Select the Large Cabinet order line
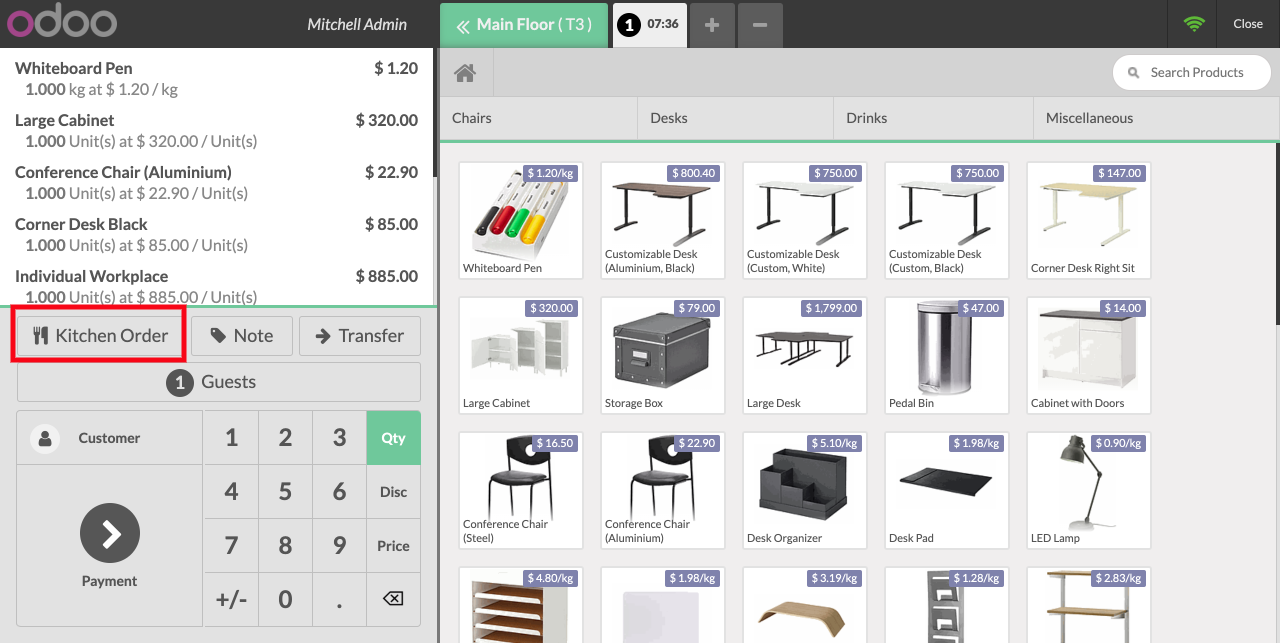Viewport: 1280px width, 643px height. pyautogui.click(x=216, y=130)
